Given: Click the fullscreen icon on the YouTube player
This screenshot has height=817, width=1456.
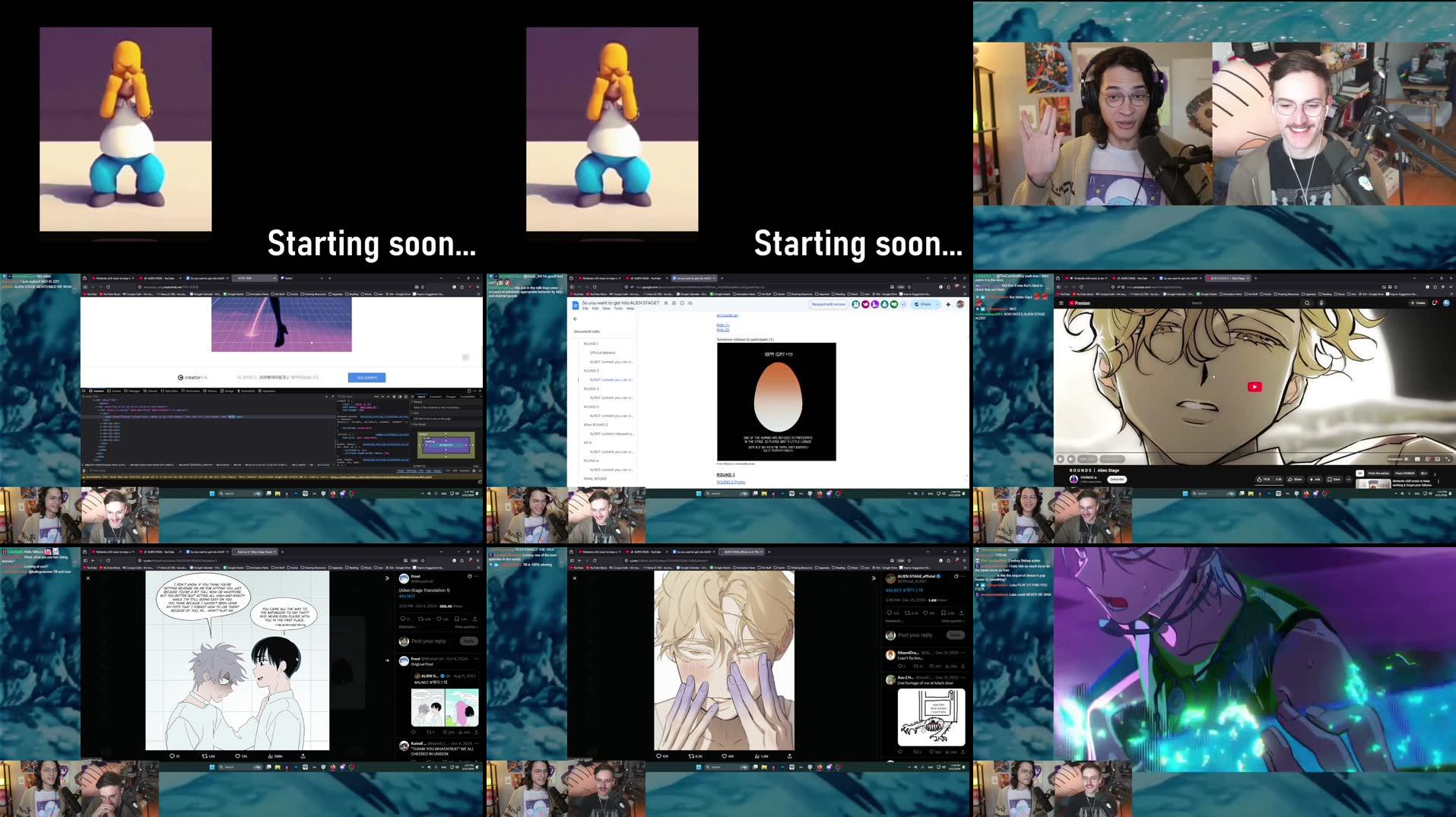Looking at the screenshot, I should click(1447, 459).
